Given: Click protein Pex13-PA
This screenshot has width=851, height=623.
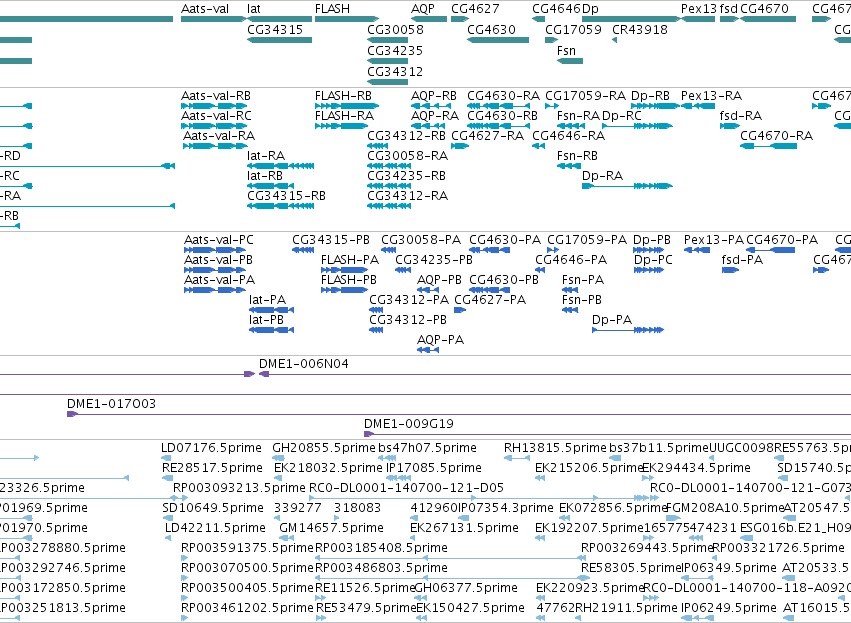Looking at the screenshot, I should click(714, 240).
